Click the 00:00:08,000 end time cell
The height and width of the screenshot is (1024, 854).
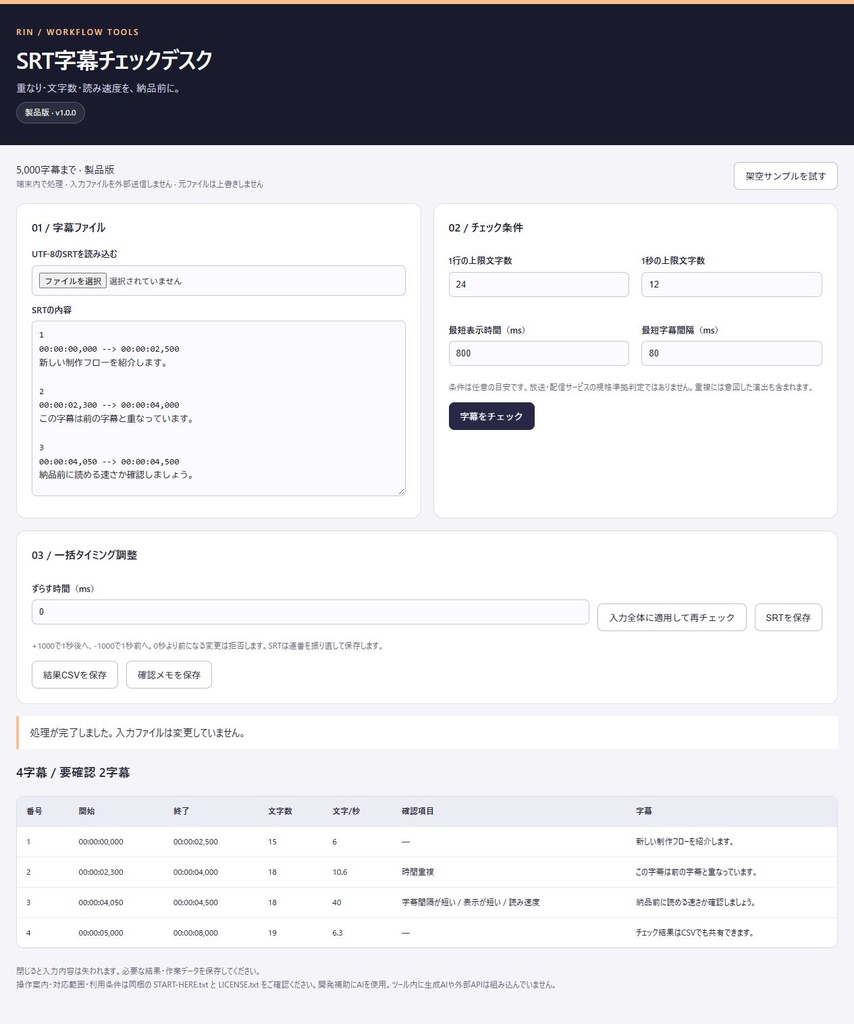pyautogui.click(x=196, y=933)
